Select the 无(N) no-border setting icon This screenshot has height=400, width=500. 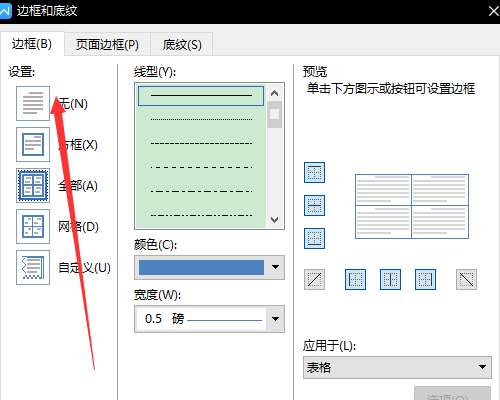33,103
